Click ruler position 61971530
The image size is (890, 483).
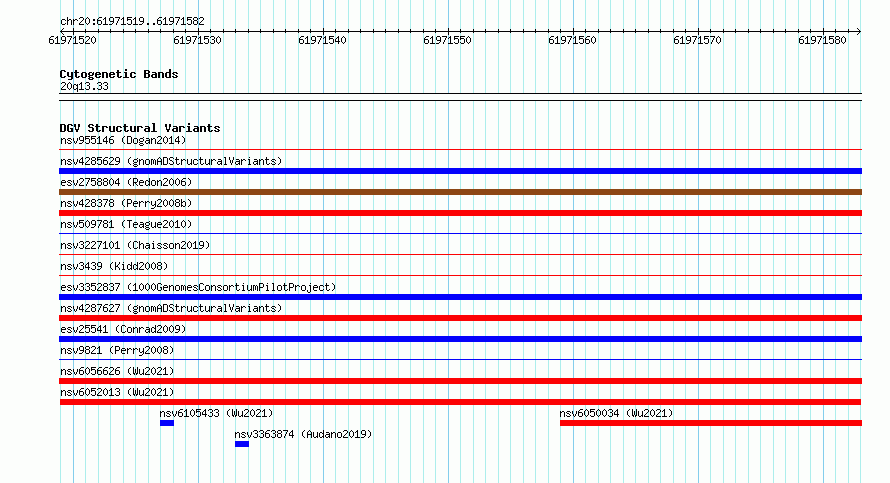pyautogui.click(x=198, y=40)
